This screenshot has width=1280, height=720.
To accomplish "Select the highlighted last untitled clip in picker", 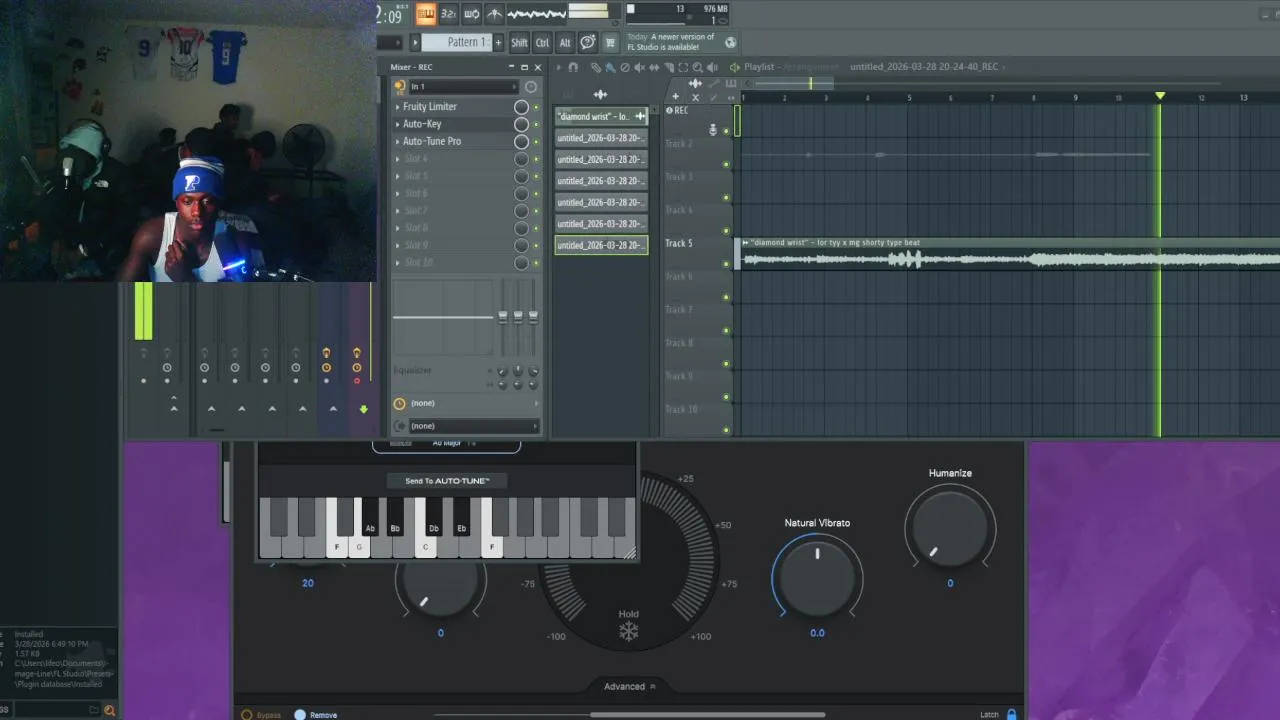I will (601, 245).
